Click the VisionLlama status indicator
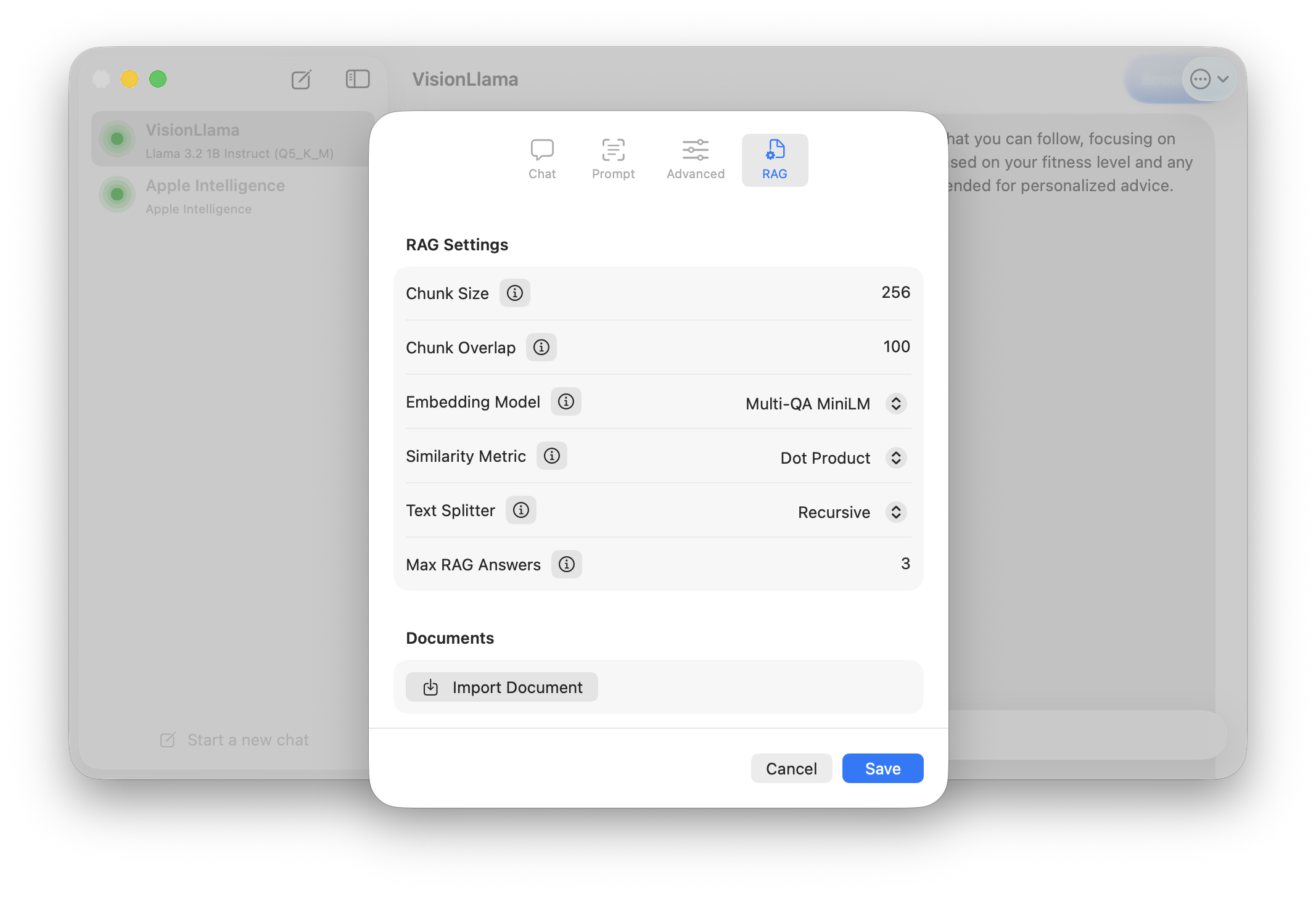 (117, 139)
